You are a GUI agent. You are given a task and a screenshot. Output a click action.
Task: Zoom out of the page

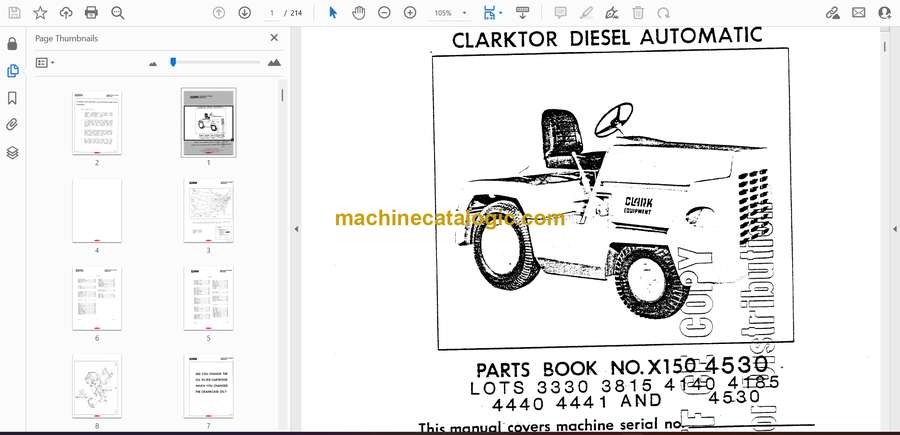point(384,13)
